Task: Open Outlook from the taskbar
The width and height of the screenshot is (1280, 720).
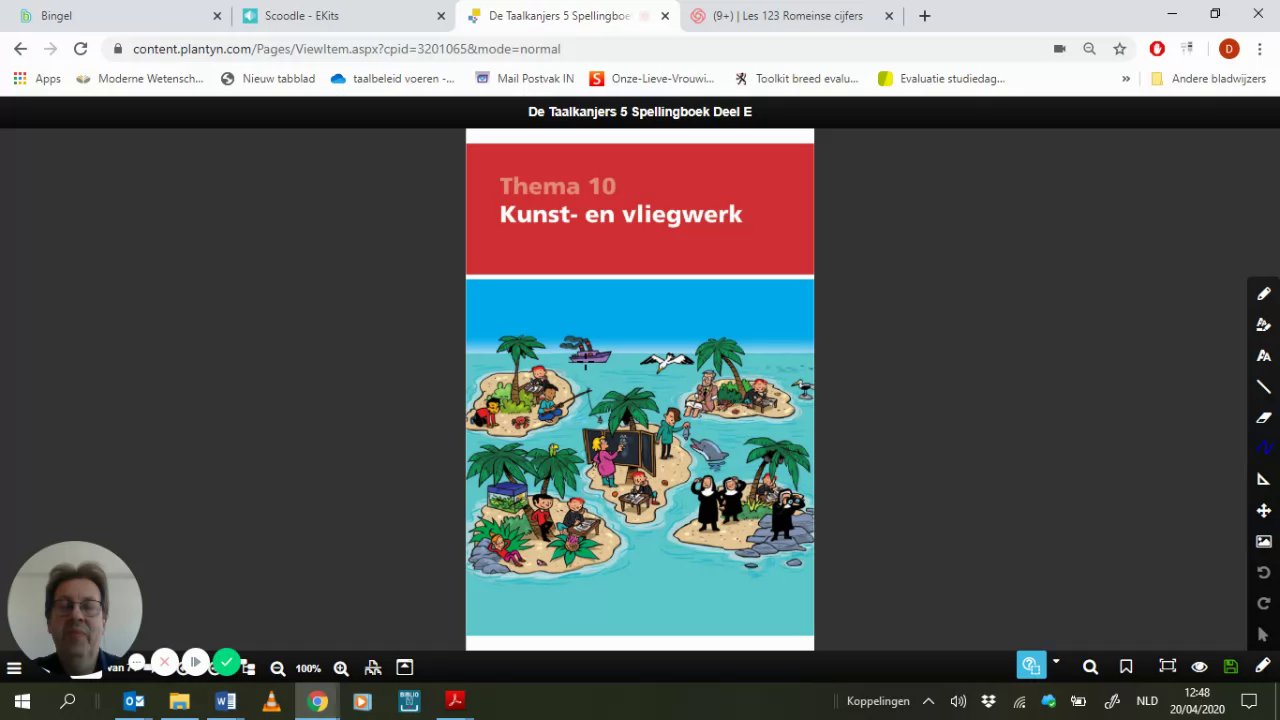Action: point(133,701)
